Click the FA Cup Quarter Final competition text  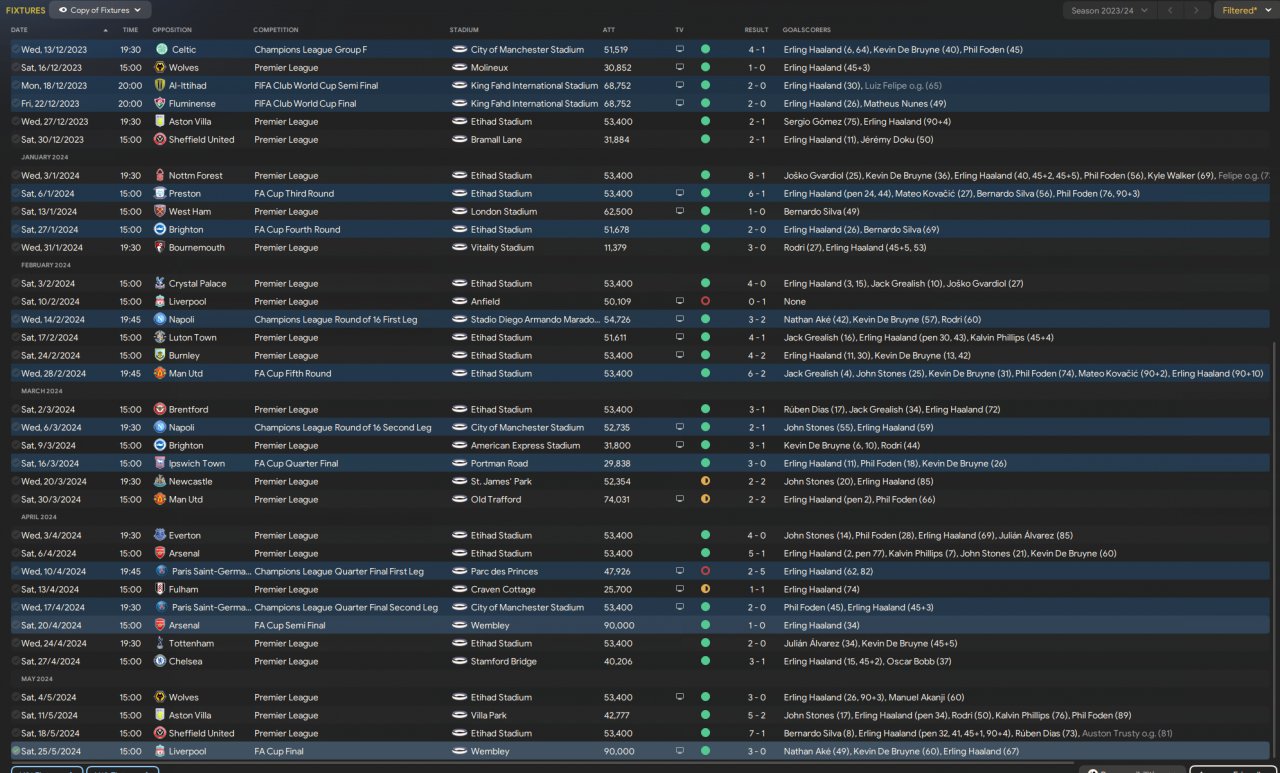pyautogui.click(x=296, y=463)
